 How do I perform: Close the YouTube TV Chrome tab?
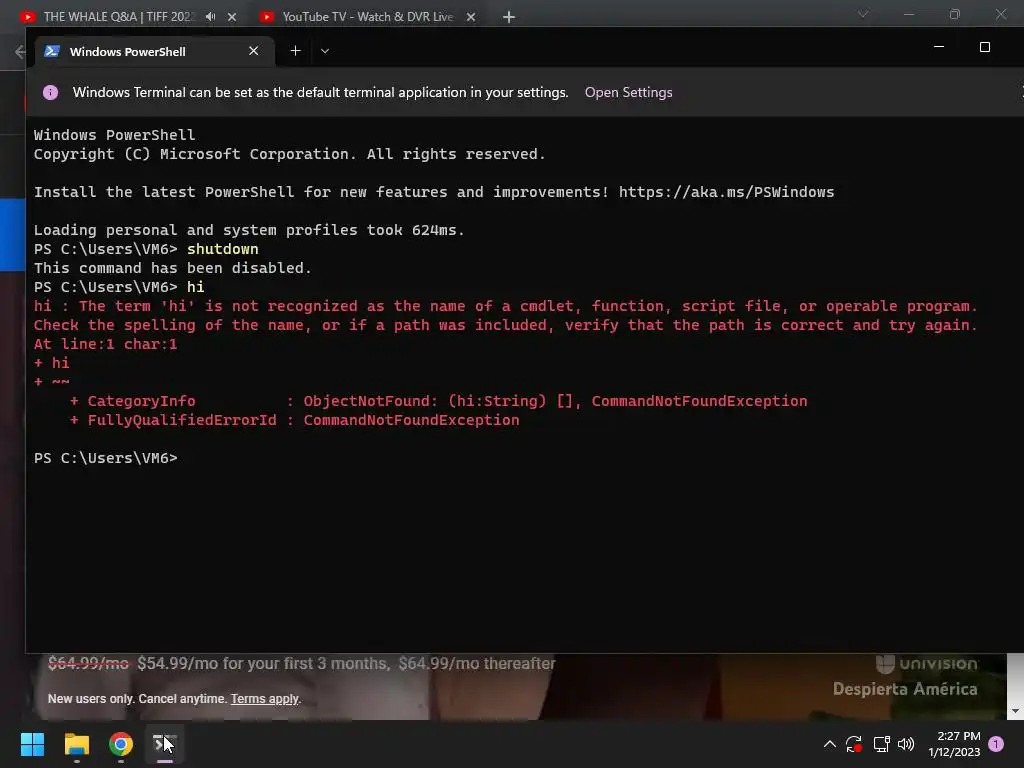(471, 17)
